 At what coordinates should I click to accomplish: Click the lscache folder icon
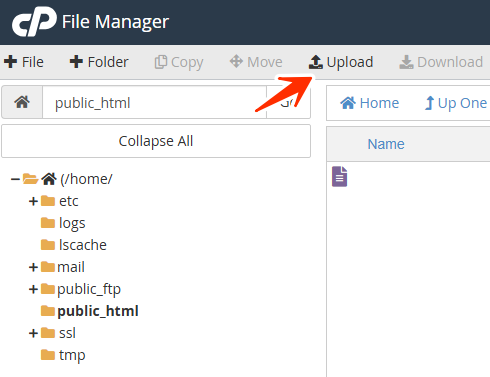[48, 245]
